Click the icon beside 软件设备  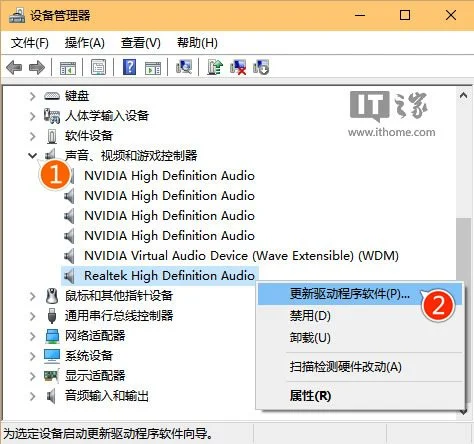pyautogui.click(x=52, y=136)
